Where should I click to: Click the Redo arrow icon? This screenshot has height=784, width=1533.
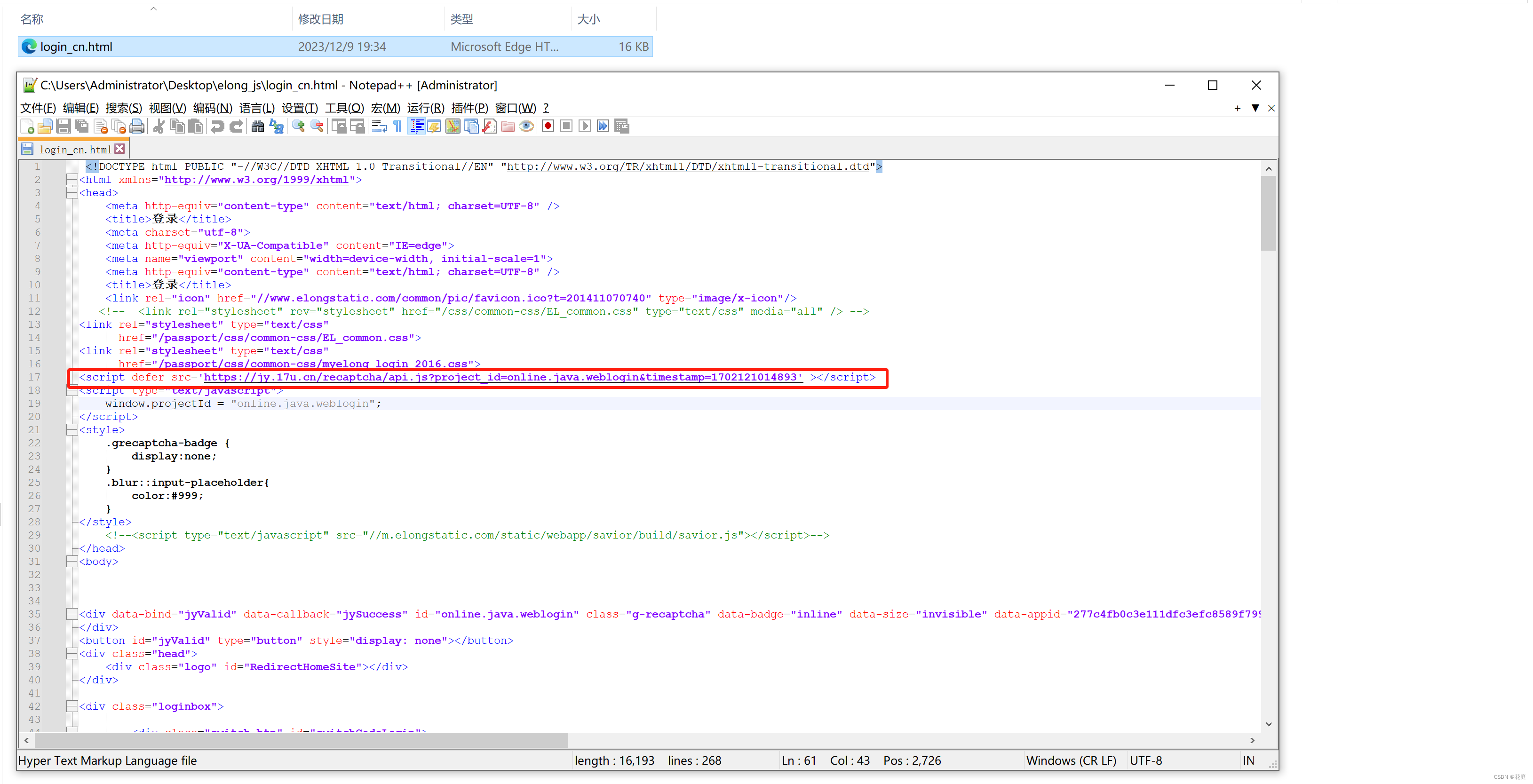pyautogui.click(x=236, y=126)
